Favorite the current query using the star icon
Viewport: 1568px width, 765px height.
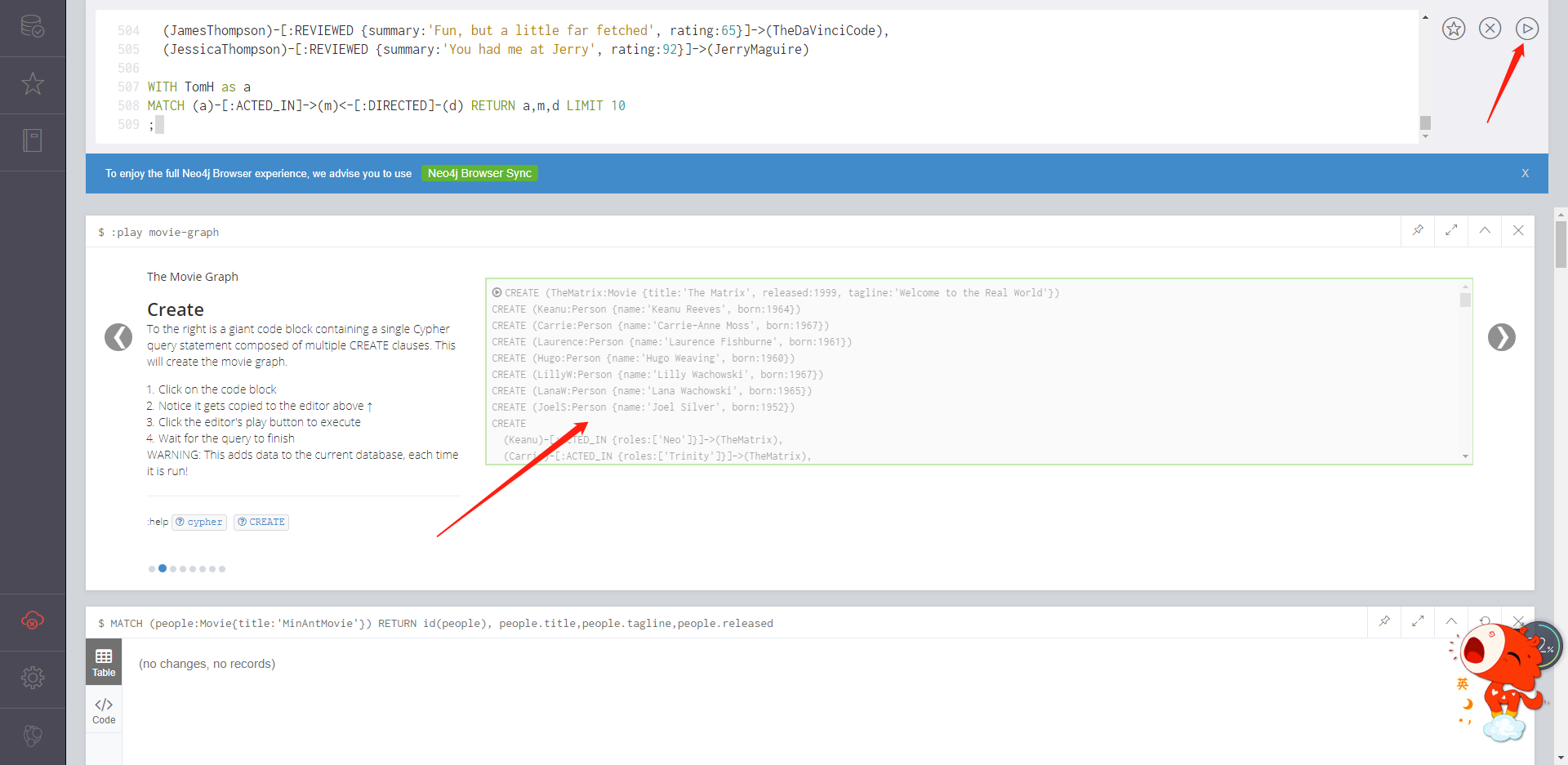(x=1454, y=28)
